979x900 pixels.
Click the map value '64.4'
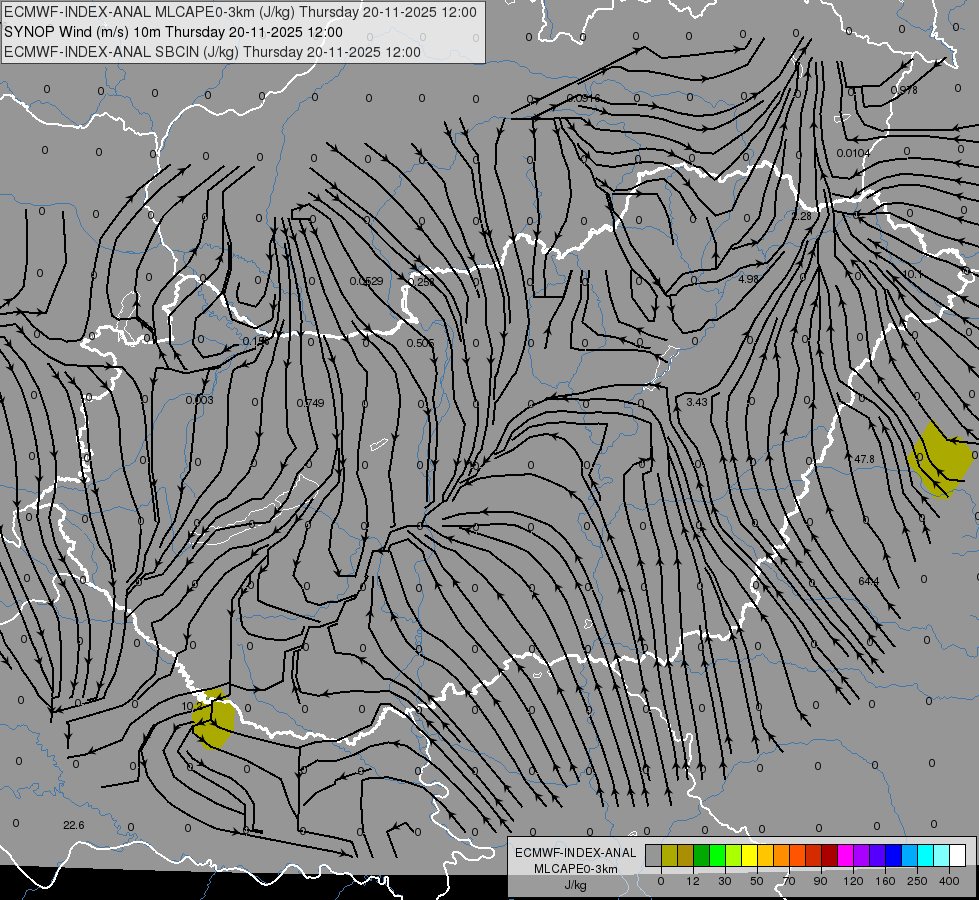point(868,581)
